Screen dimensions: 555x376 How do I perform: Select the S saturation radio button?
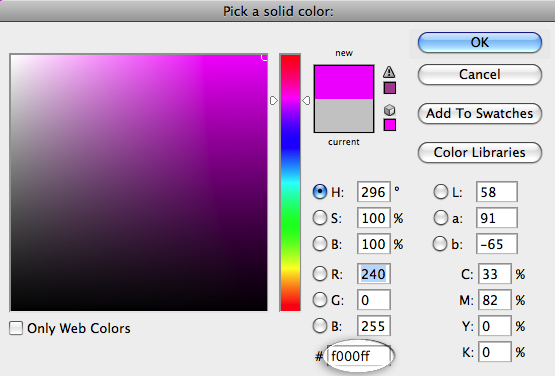point(320,218)
